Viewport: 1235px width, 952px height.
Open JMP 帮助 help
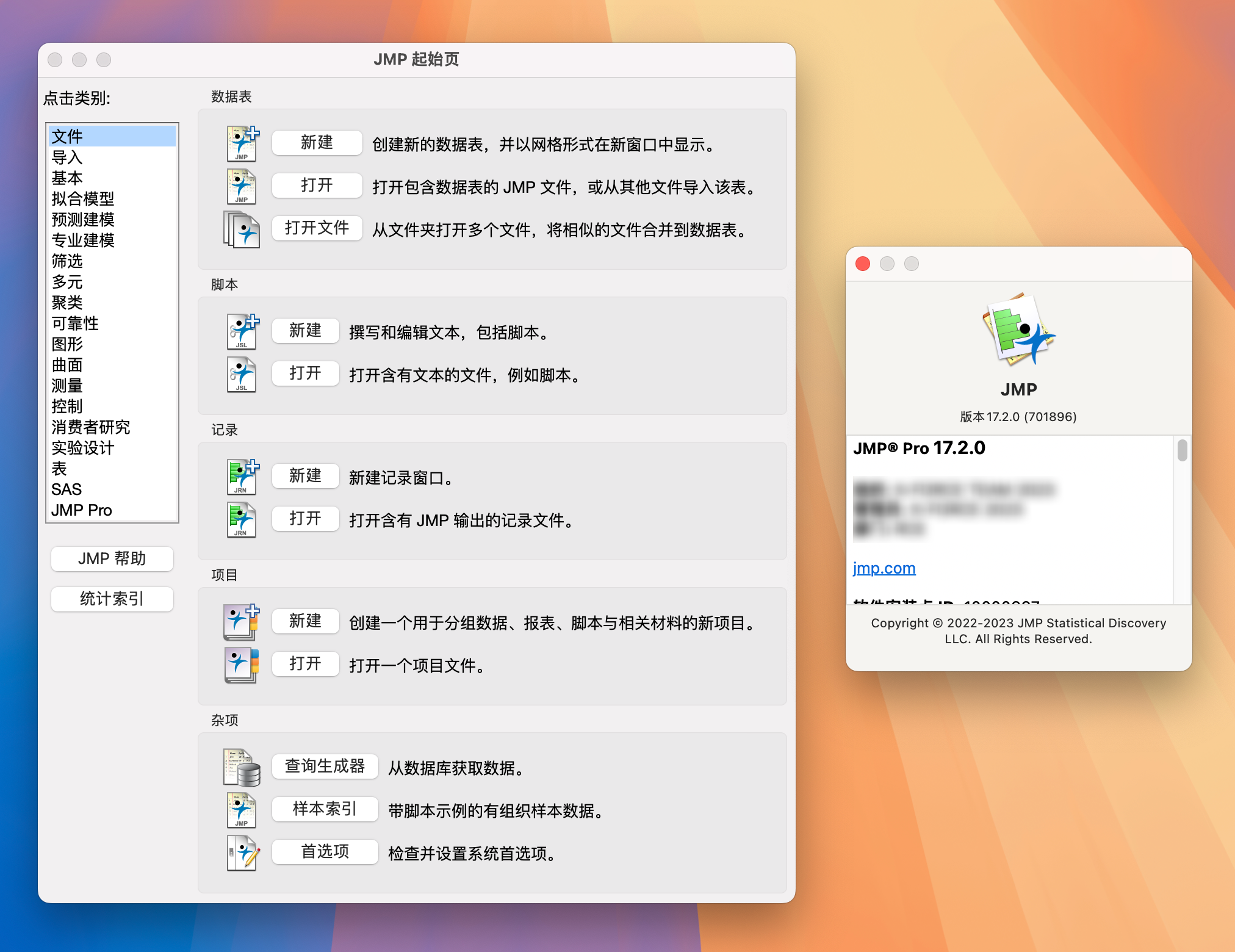(112, 559)
